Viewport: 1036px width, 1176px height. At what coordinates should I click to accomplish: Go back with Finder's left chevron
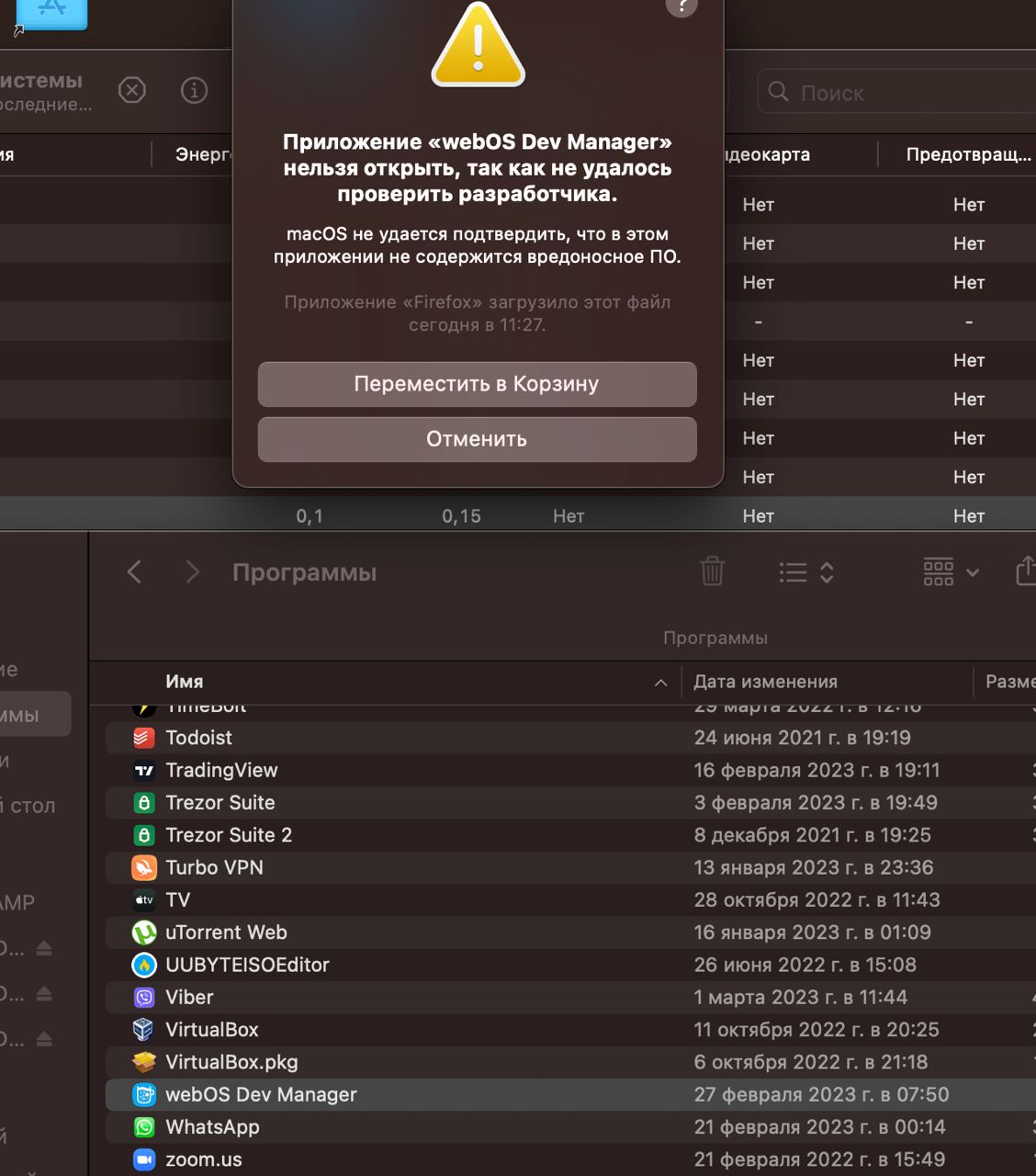coord(134,572)
